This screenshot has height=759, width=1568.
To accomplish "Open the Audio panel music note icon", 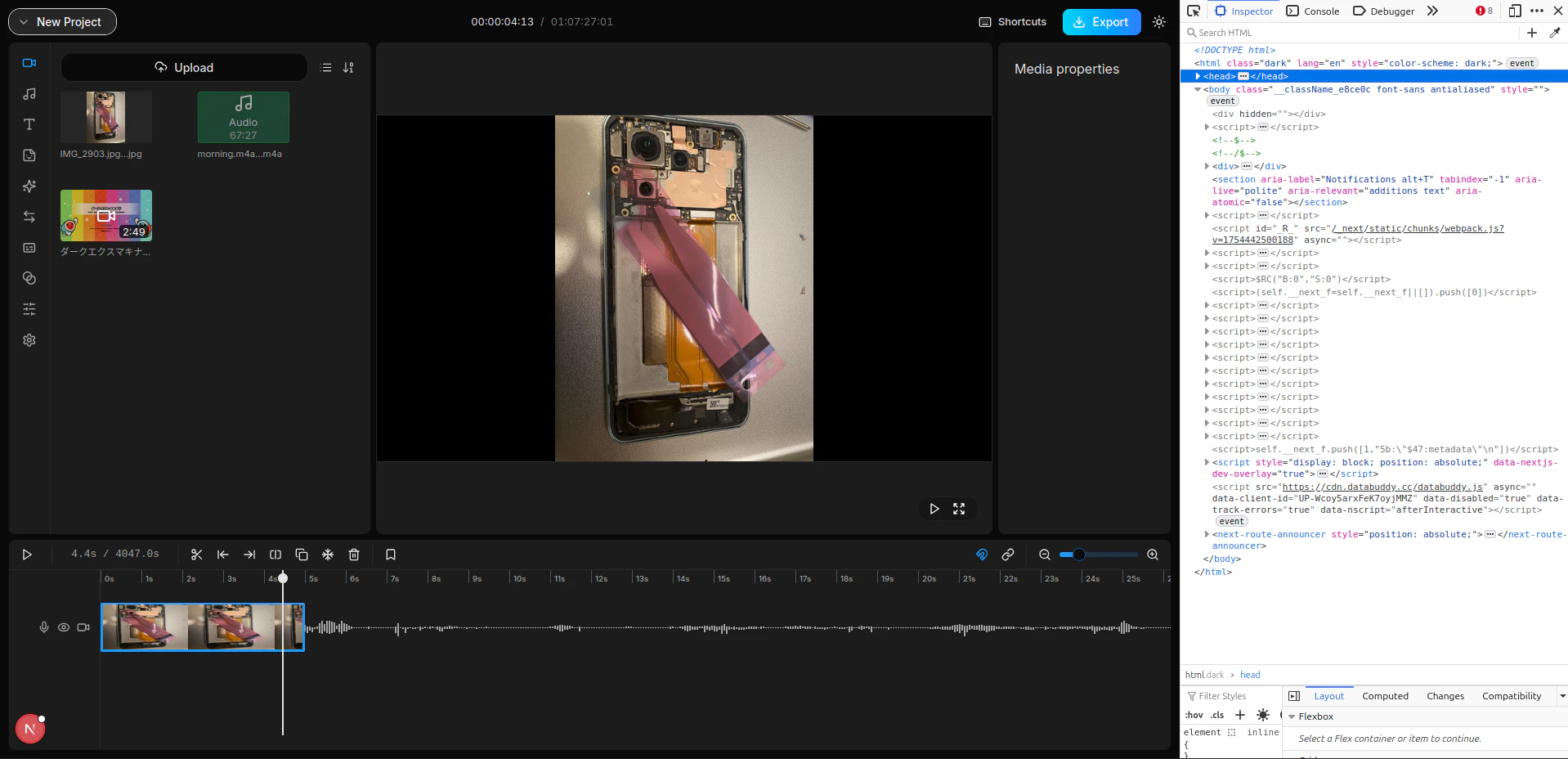I will (x=29, y=94).
